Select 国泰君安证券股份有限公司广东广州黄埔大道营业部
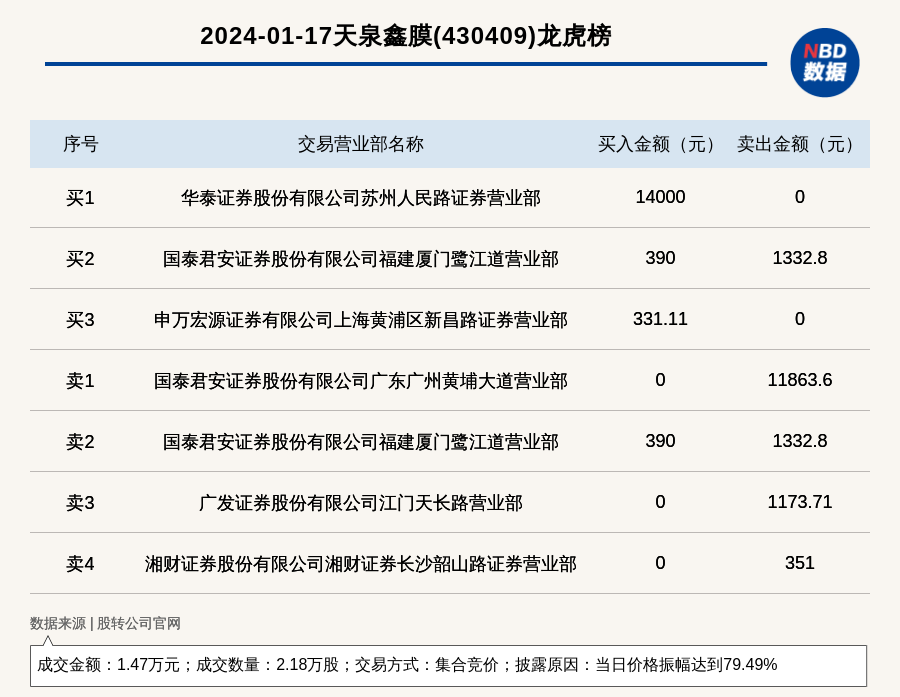The width and height of the screenshot is (900, 697). pos(360,381)
